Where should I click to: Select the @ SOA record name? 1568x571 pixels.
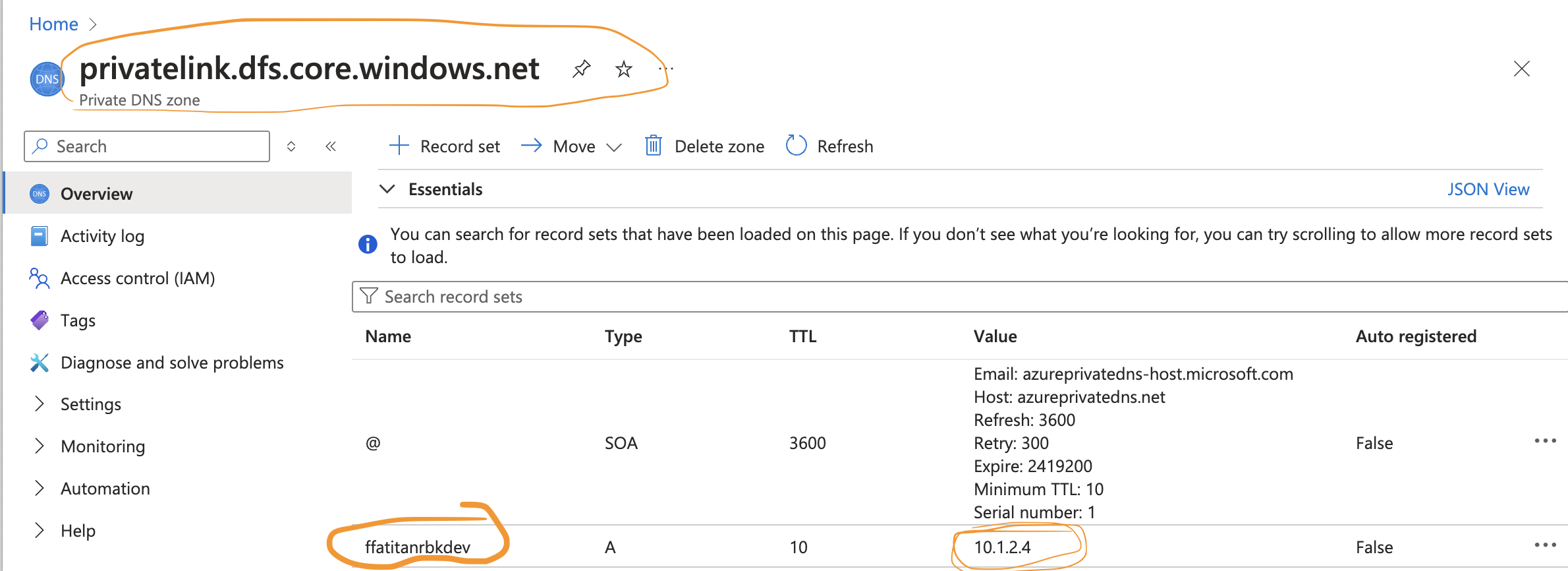click(x=373, y=443)
